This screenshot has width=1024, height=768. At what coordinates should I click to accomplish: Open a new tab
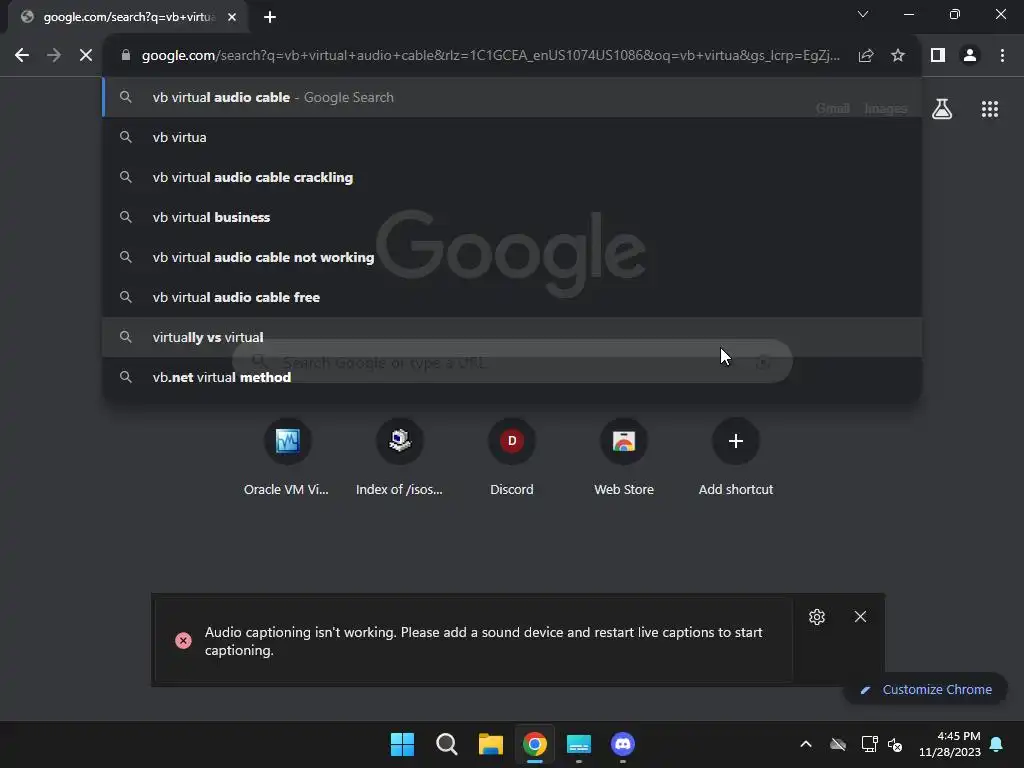pyautogui.click(x=270, y=17)
